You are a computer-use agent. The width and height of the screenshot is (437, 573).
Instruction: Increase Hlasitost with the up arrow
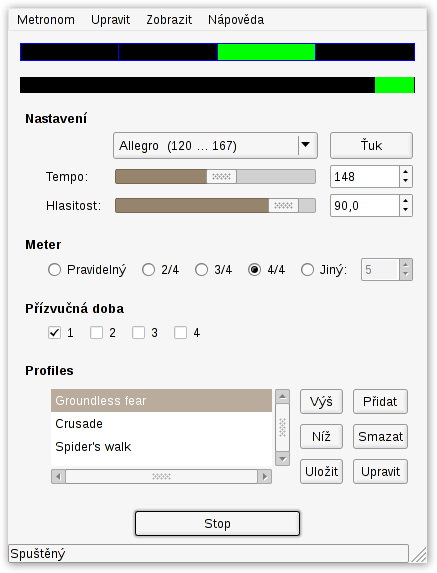(406, 201)
